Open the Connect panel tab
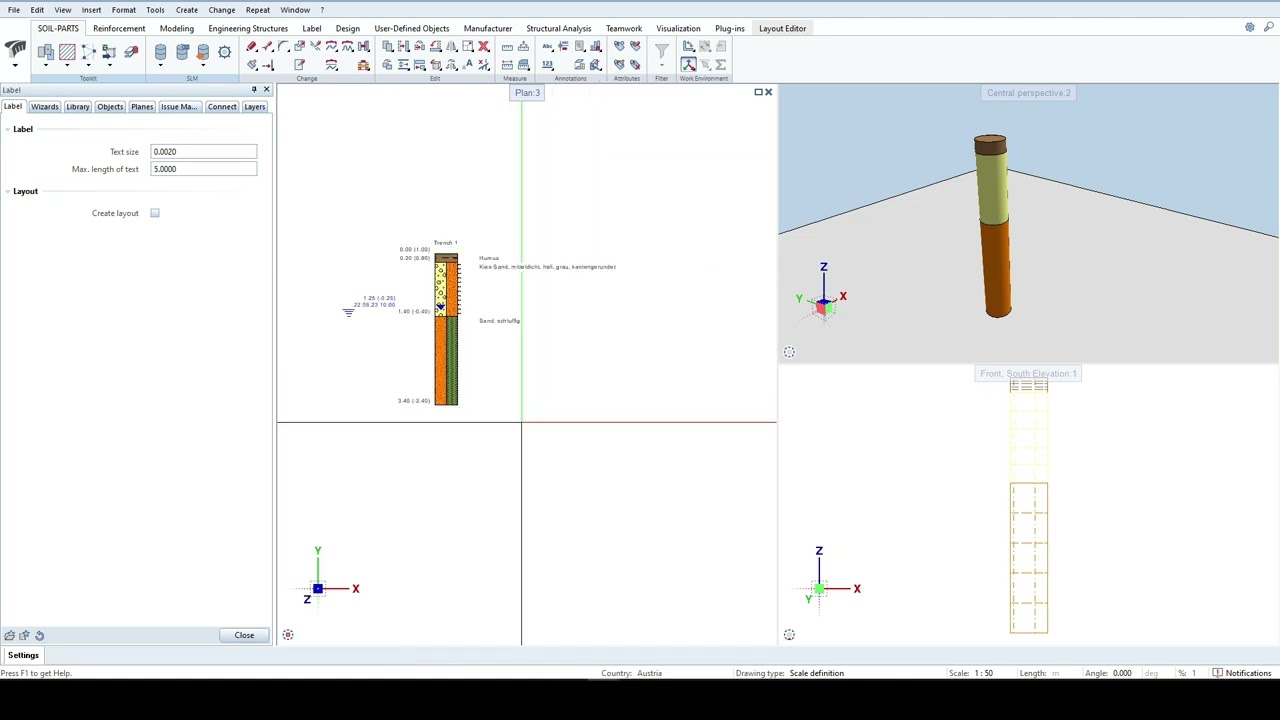1280x720 pixels. click(222, 107)
